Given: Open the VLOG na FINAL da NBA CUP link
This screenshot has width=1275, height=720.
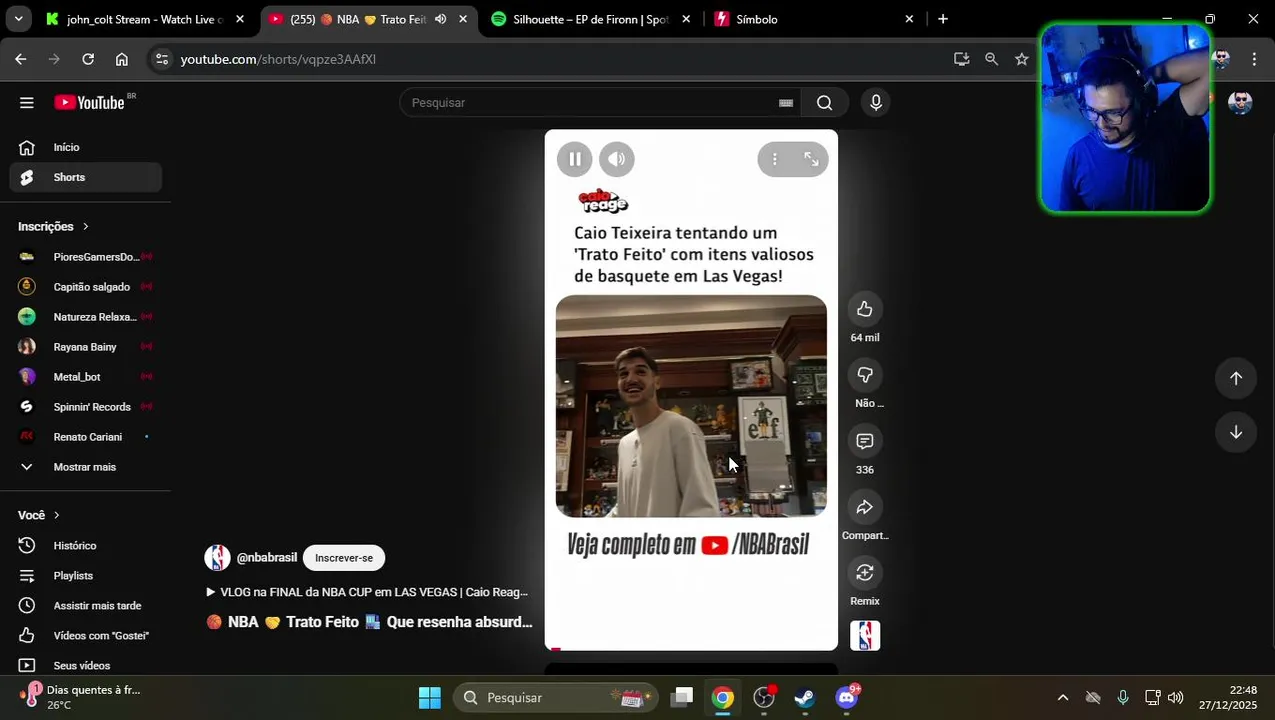Looking at the screenshot, I should pyautogui.click(x=367, y=592).
